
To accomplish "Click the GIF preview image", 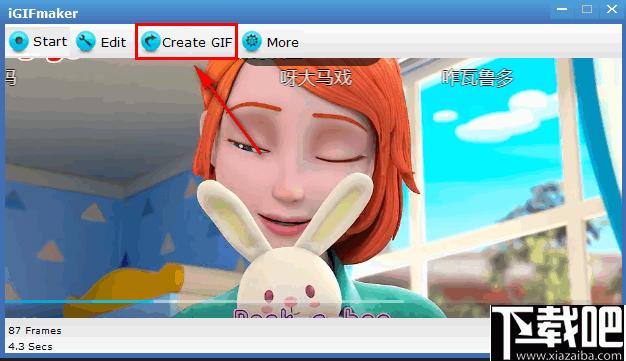I will pyautogui.click(x=313, y=188).
